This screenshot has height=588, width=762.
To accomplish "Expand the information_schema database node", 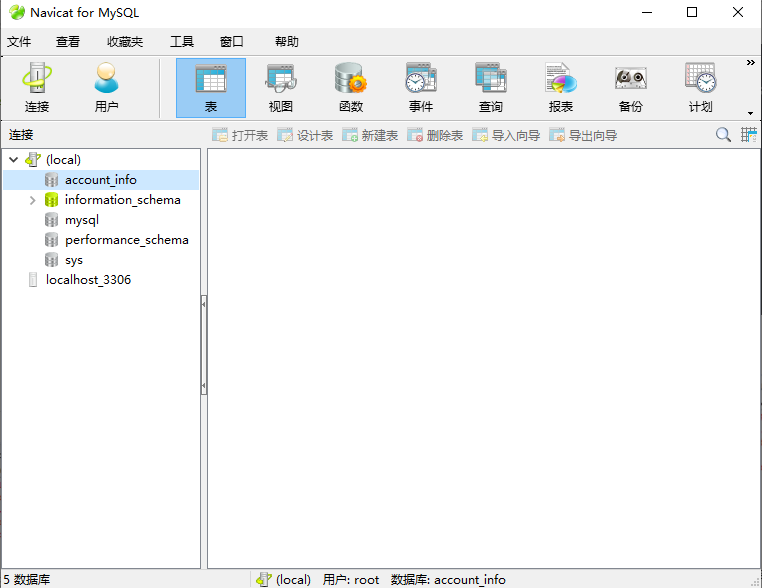I will point(33,200).
